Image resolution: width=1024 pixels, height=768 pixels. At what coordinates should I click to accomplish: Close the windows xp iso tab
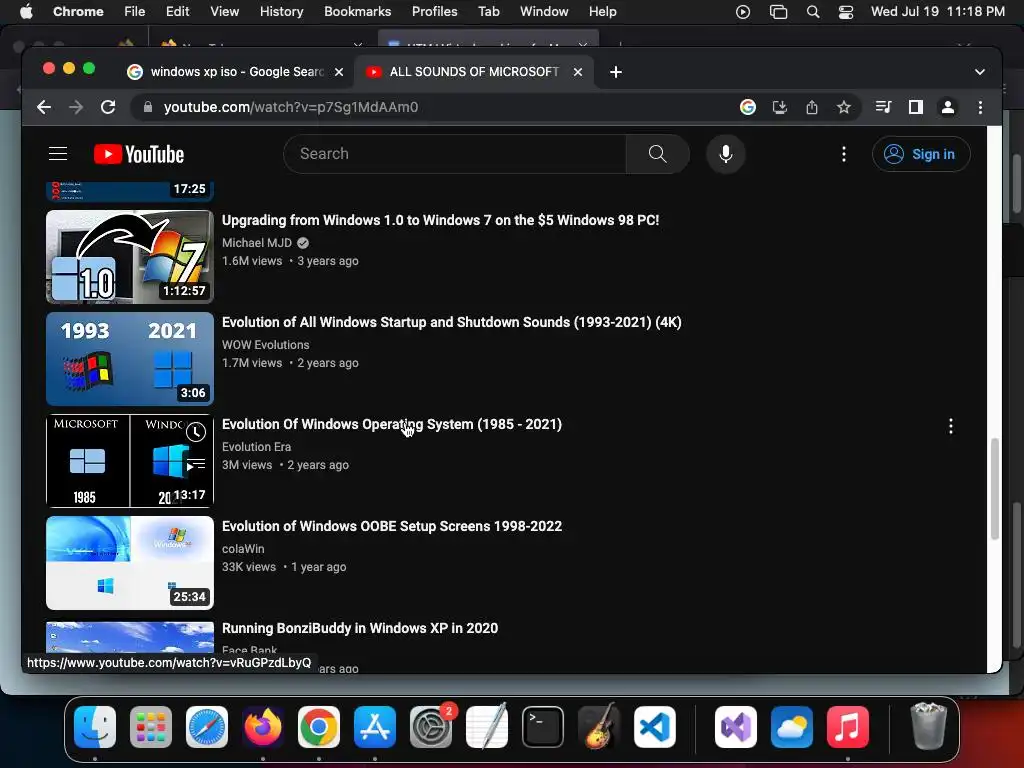(x=339, y=72)
